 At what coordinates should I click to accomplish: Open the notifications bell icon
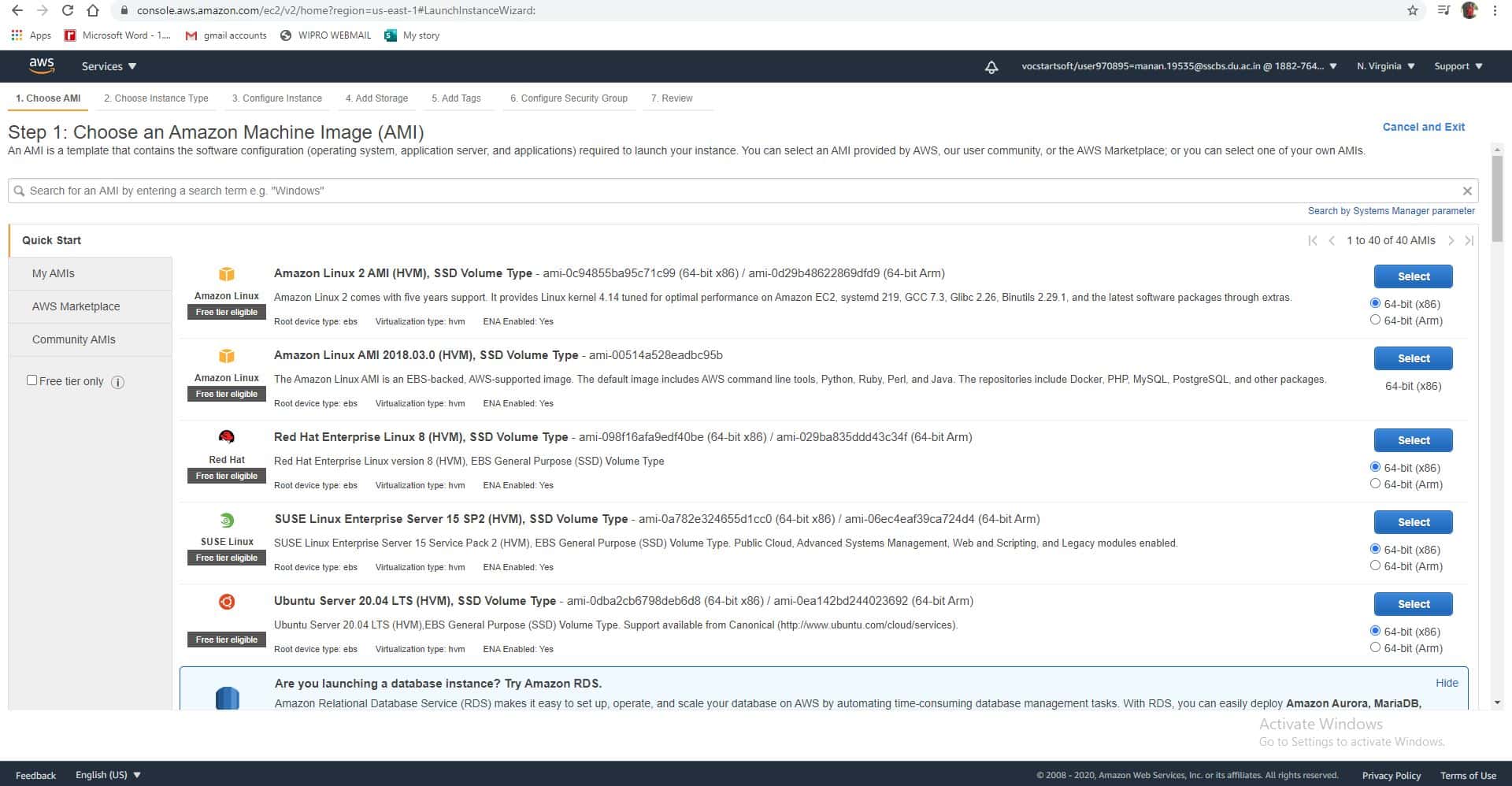click(991, 67)
